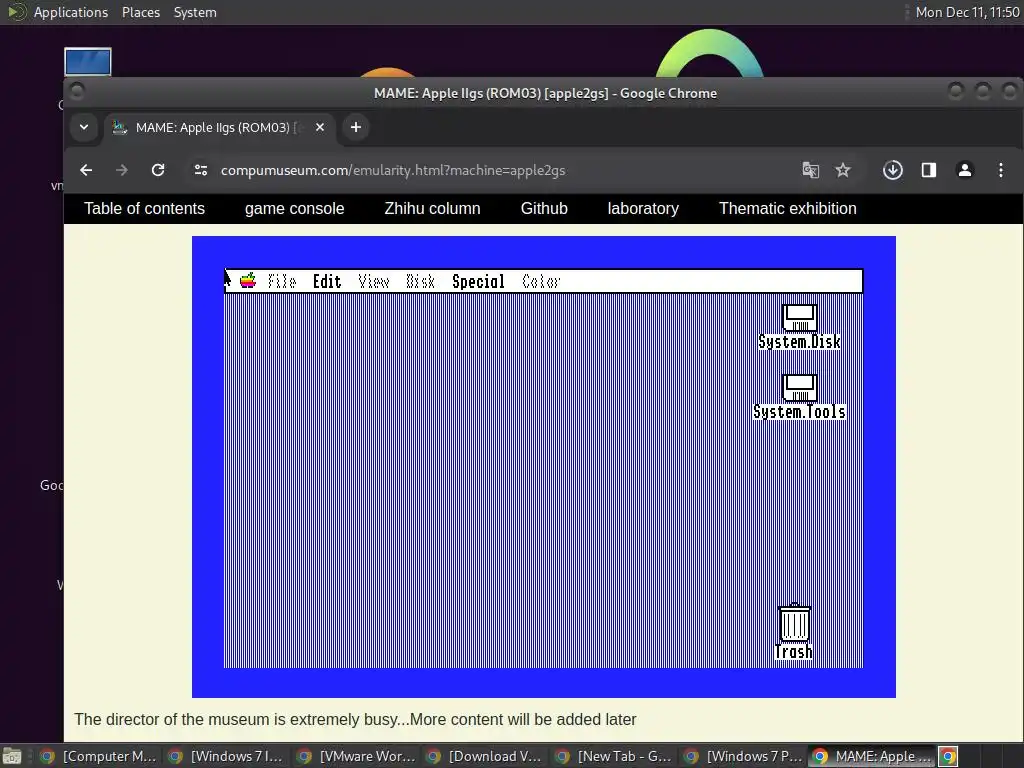Select the Trash can icon

[794, 632]
